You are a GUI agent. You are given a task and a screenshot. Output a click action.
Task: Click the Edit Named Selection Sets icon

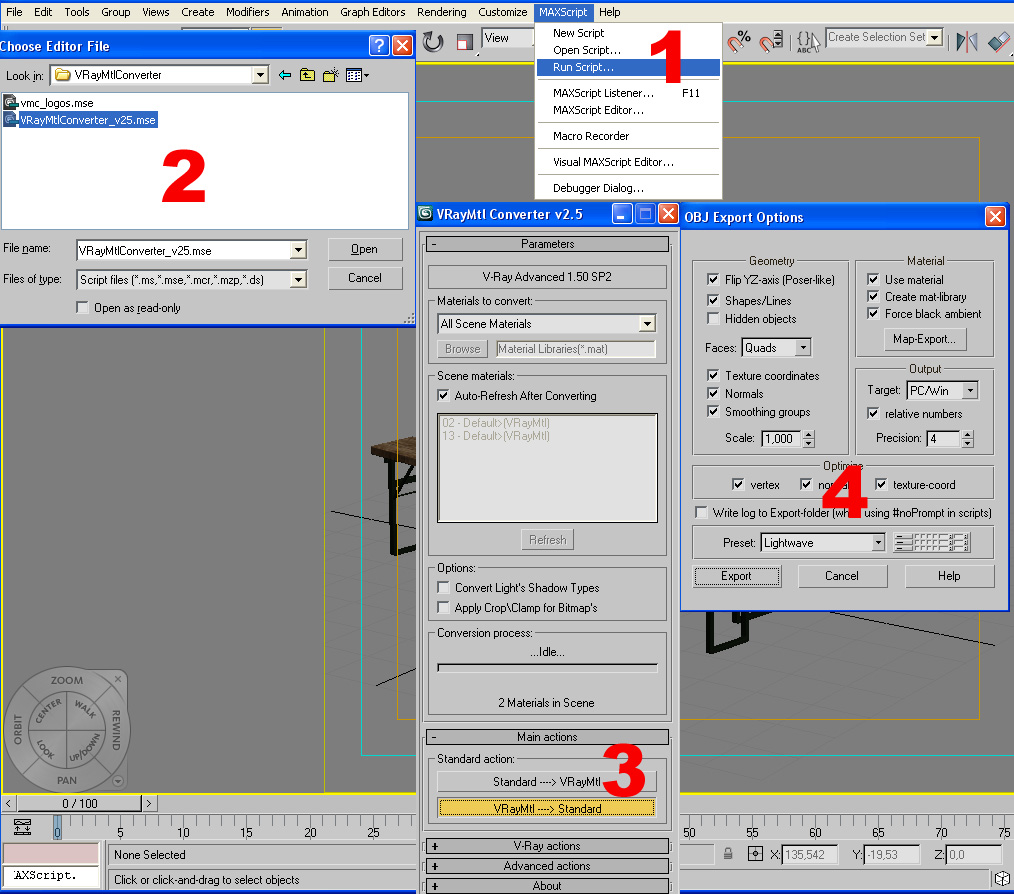(x=806, y=42)
